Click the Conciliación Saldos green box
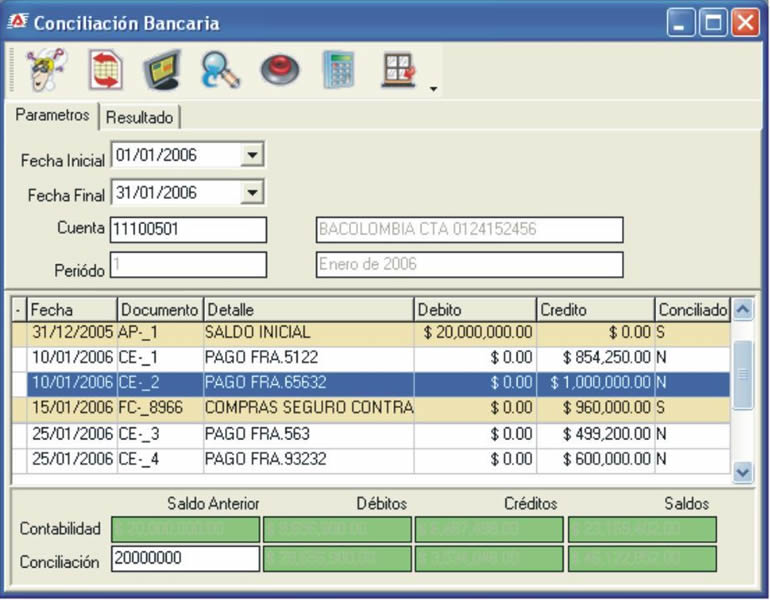Image resolution: width=770 pixels, height=600 pixels. click(x=642, y=559)
